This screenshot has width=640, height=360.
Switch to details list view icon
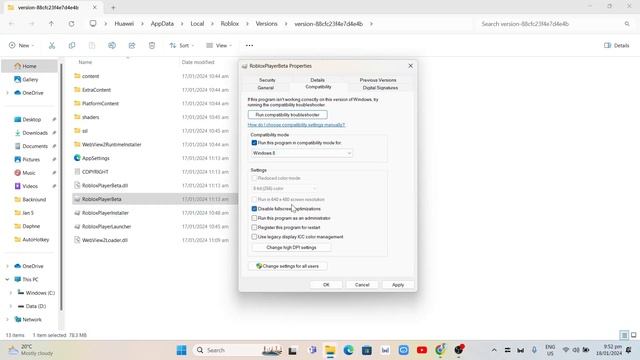tap(624, 335)
